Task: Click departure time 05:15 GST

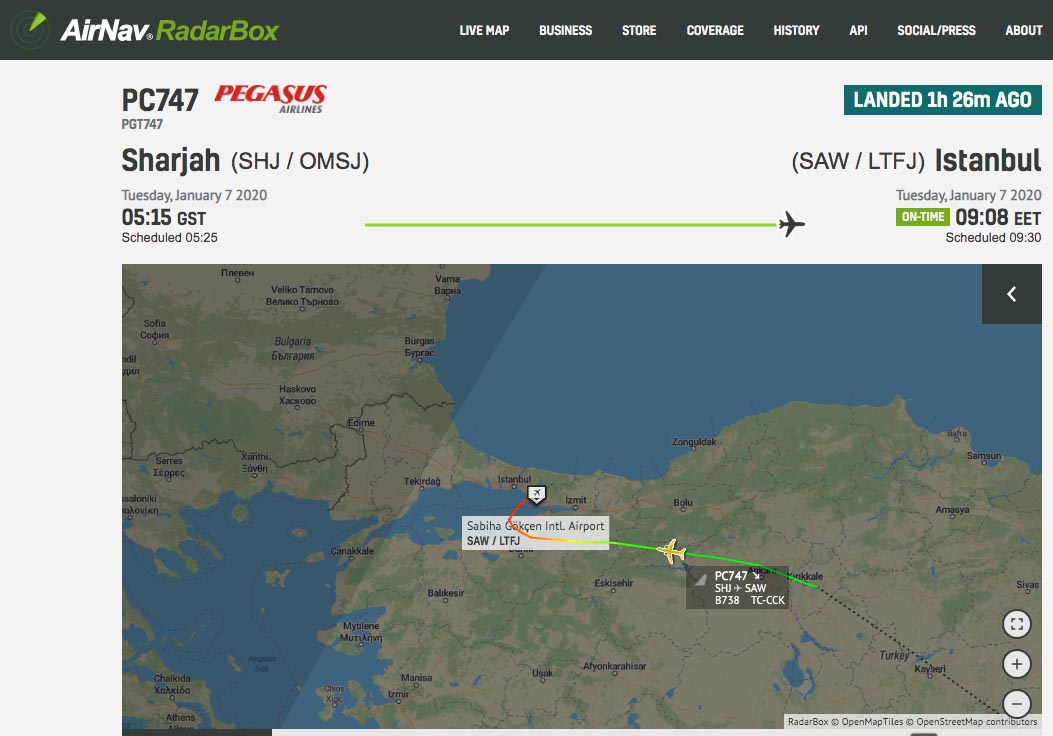Action: (164, 218)
